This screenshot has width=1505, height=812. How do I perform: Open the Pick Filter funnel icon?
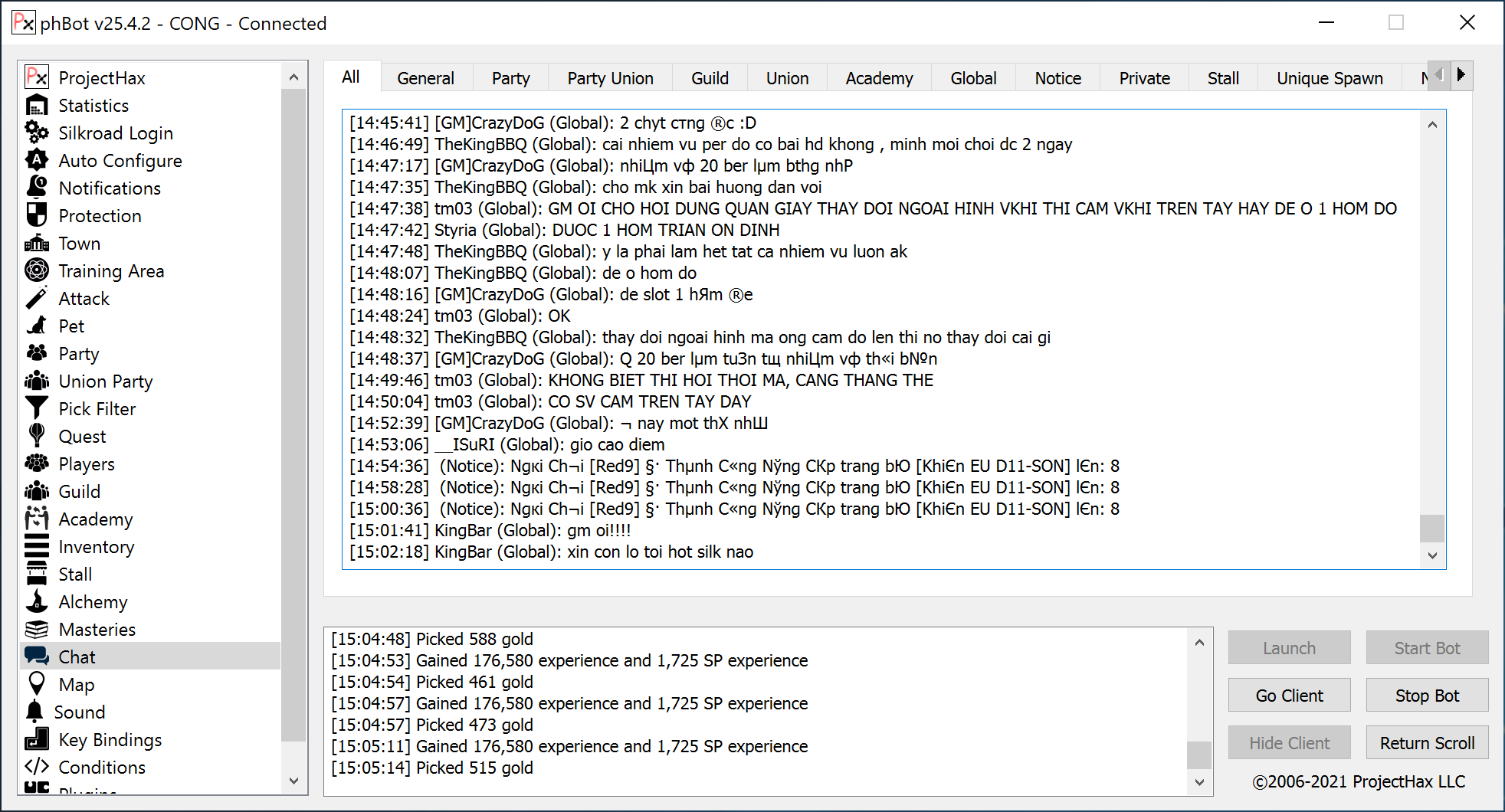pos(37,408)
